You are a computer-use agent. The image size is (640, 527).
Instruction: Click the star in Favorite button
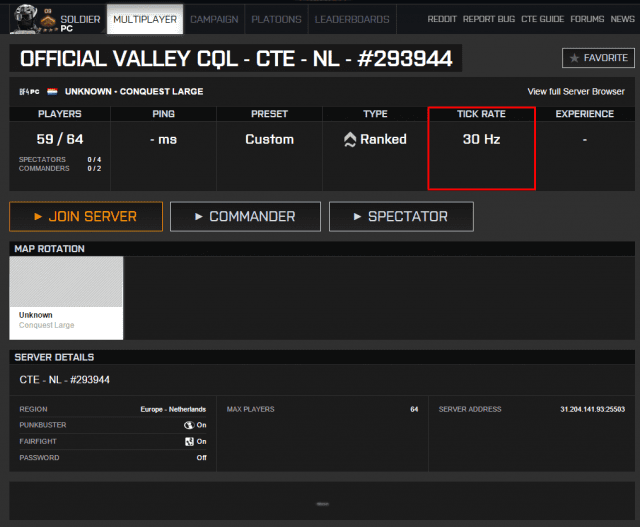575,59
